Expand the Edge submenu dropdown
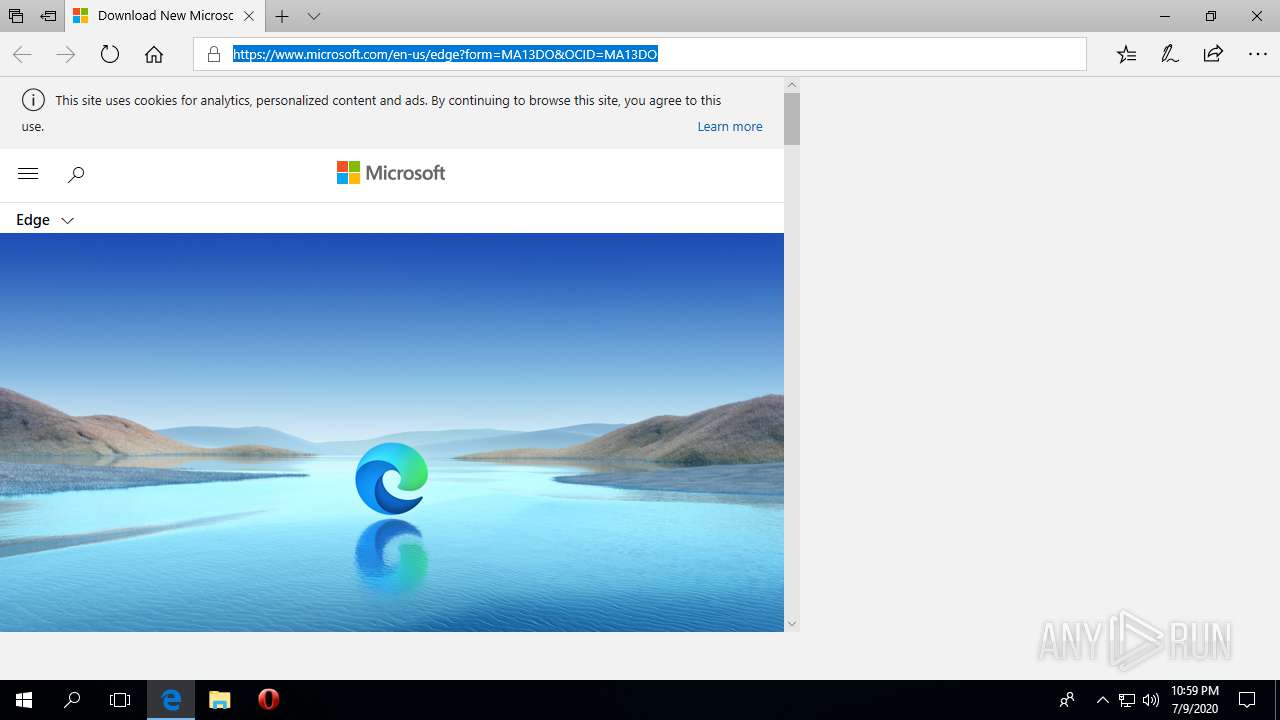Viewport: 1280px width, 720px height. pyautogui.click(x=45, y=220)
